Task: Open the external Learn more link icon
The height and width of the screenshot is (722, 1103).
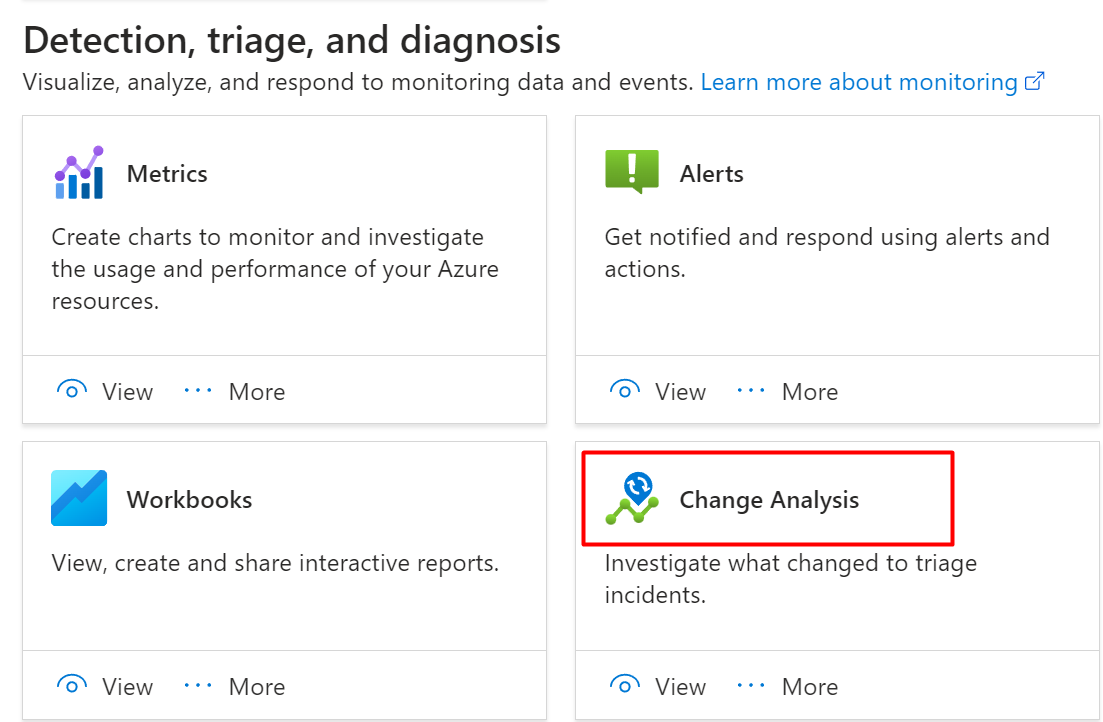Action: click(1035, 82)
